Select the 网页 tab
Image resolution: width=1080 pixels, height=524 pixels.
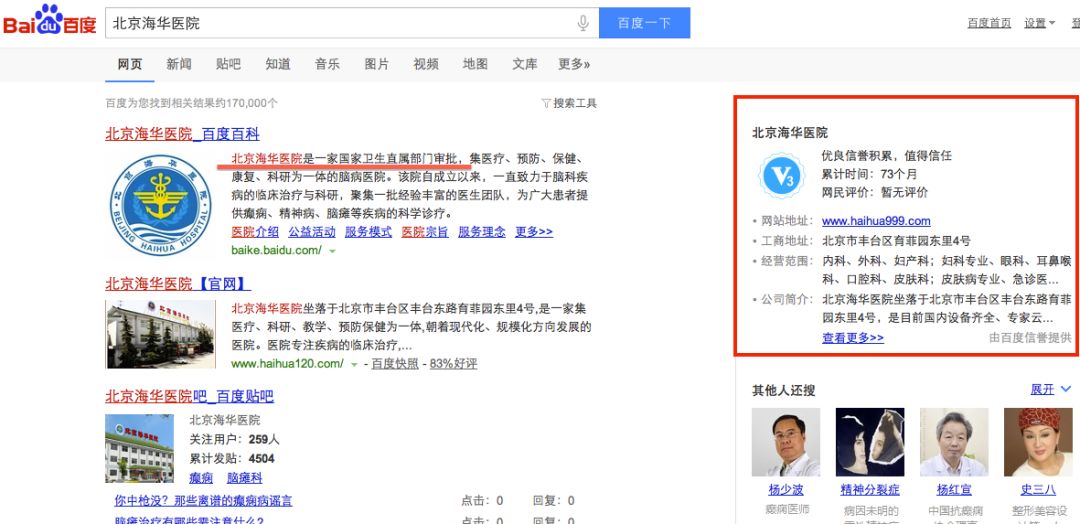(x=129, y=64)
